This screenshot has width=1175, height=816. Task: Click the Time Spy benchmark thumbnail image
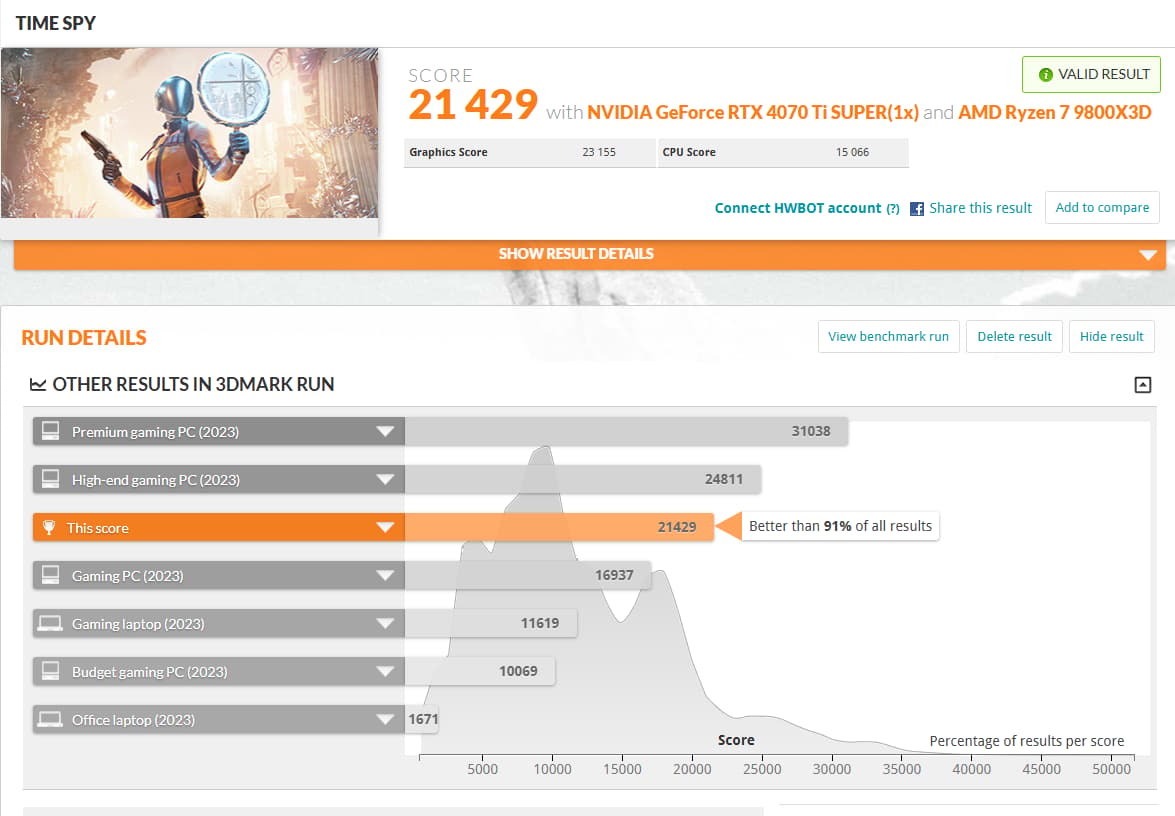coord(190,133)
